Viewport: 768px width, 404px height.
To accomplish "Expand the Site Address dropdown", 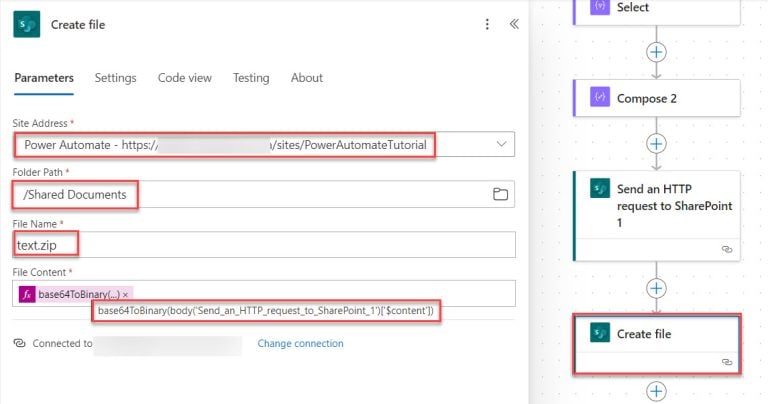I will click(x=501, y=144).
